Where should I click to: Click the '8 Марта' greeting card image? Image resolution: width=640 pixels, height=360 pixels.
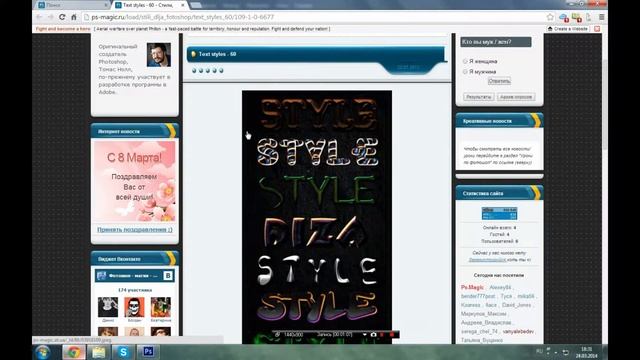[135, 181]
